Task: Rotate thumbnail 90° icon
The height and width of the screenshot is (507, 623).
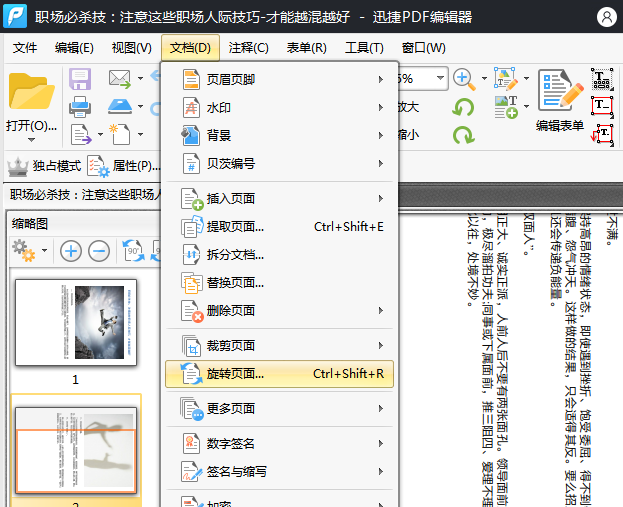Action: [133, 251]
